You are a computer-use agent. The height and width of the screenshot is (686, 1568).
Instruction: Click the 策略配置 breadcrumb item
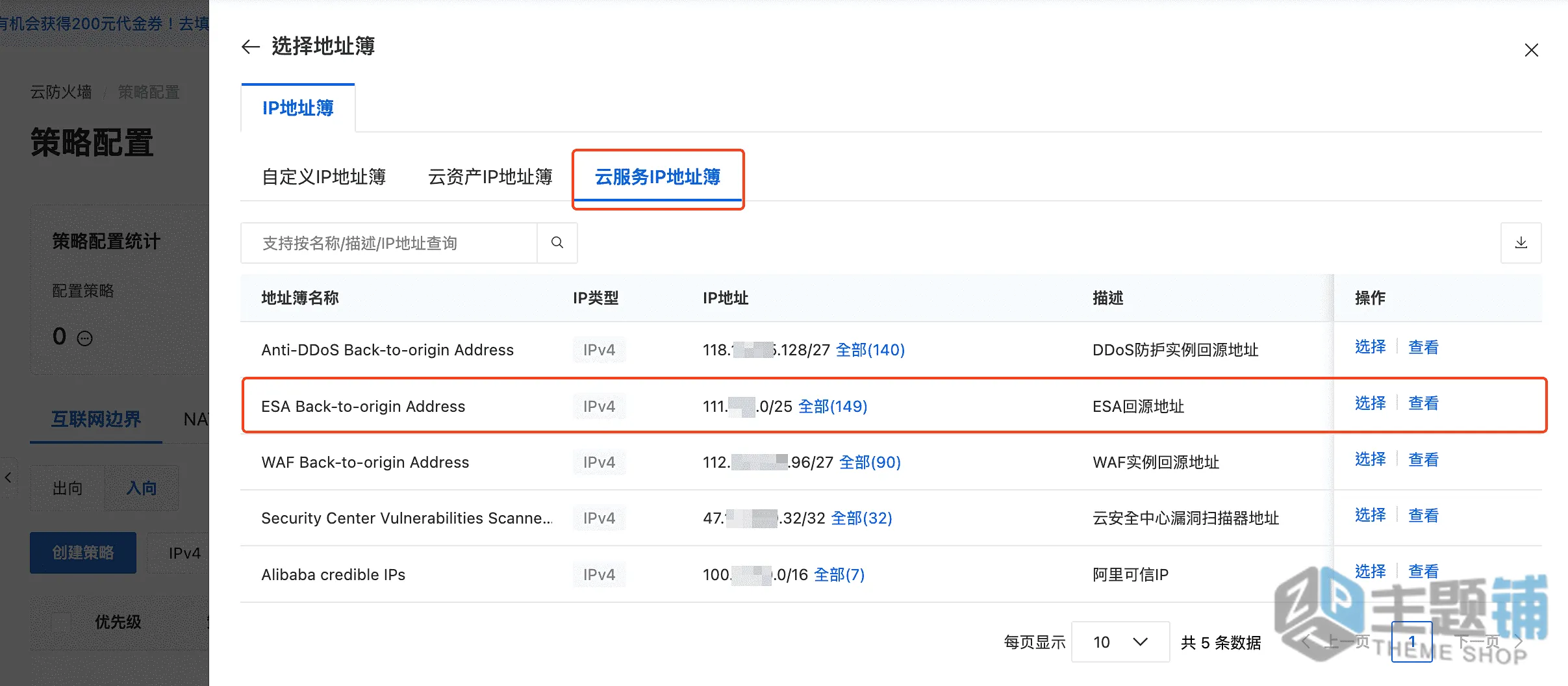click(149, 92)
